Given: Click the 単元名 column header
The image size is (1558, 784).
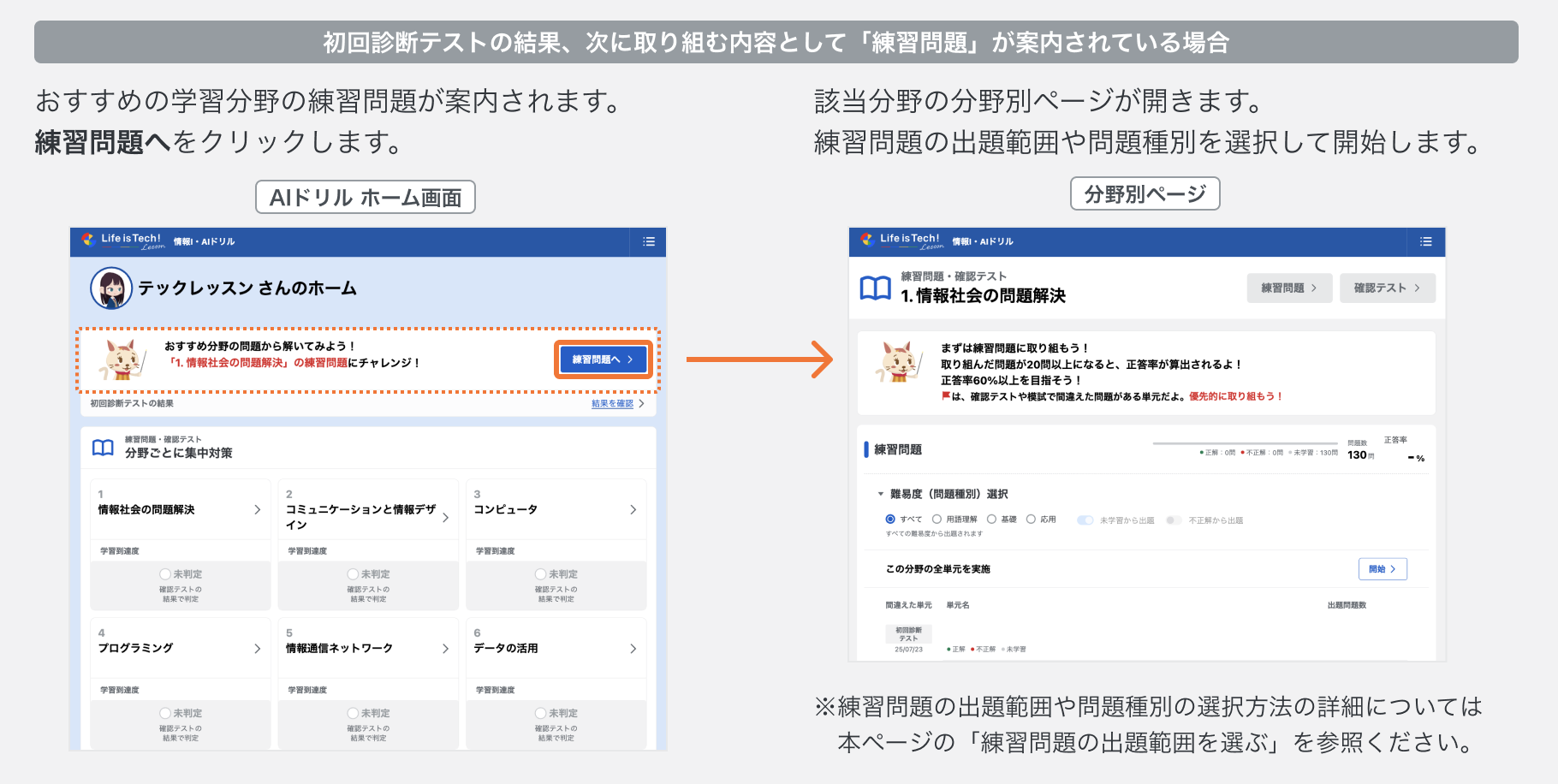Looking at the screenshot, I should pos(958,605).
